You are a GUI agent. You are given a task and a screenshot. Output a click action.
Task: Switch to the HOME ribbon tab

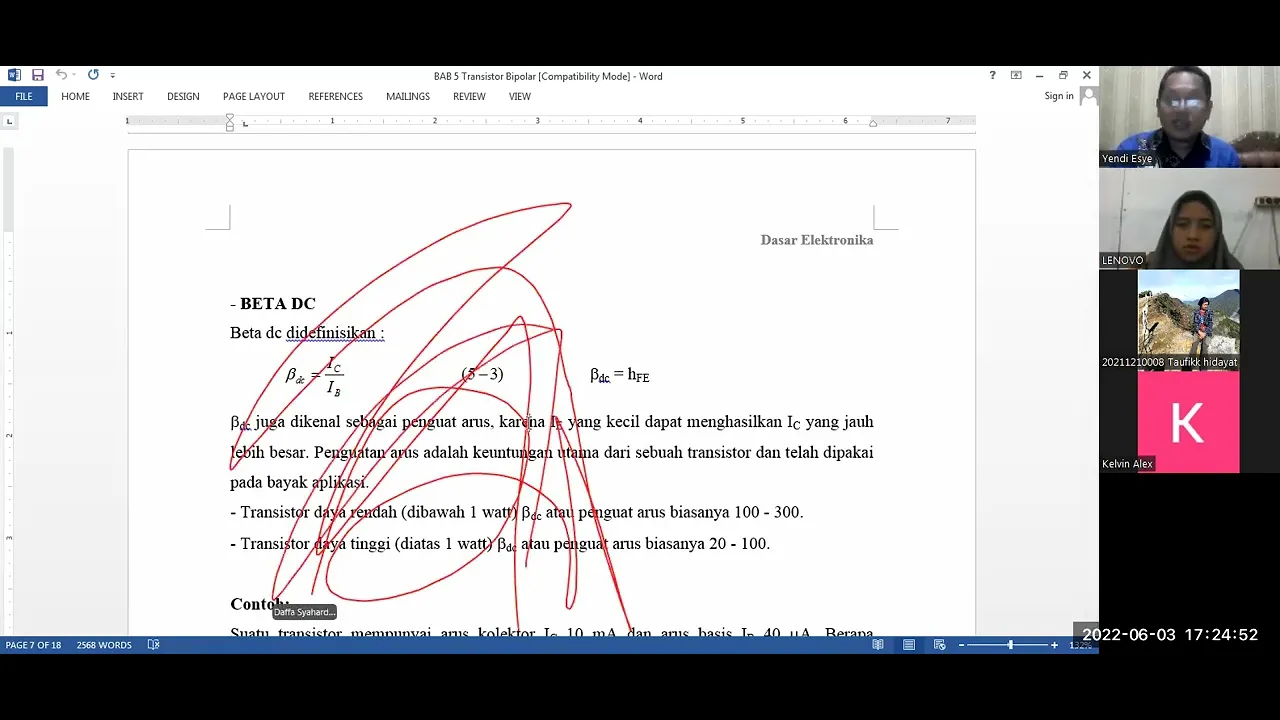(75, 97)
